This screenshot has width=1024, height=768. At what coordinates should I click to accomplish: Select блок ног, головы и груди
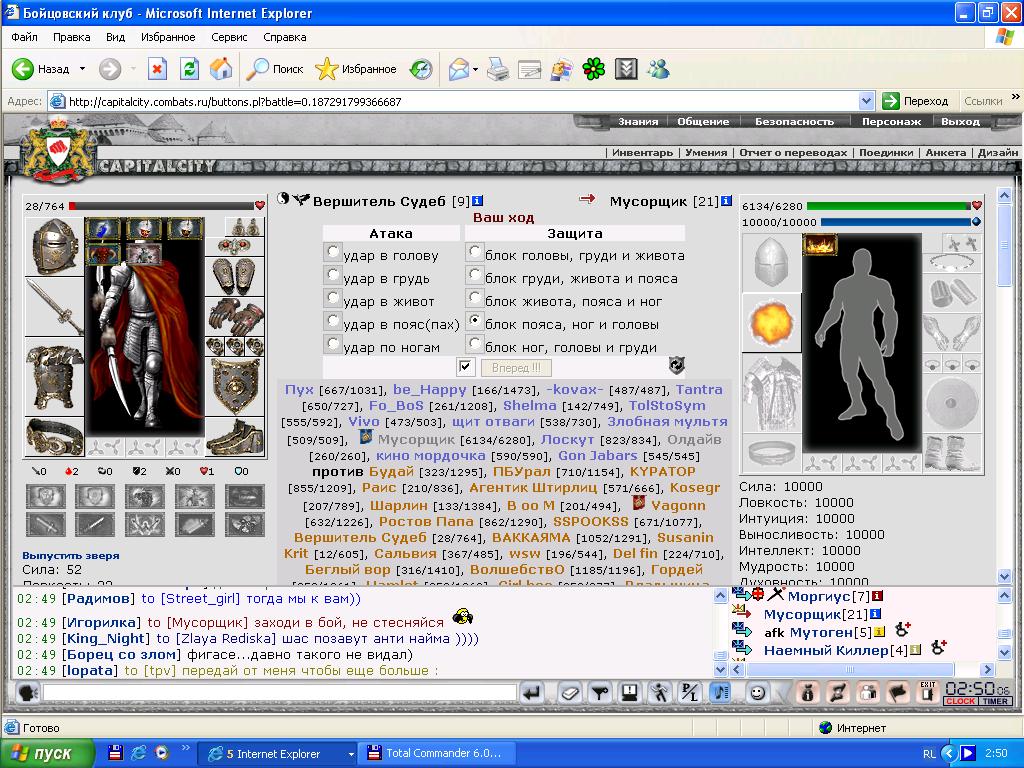(x=475, y=344)
